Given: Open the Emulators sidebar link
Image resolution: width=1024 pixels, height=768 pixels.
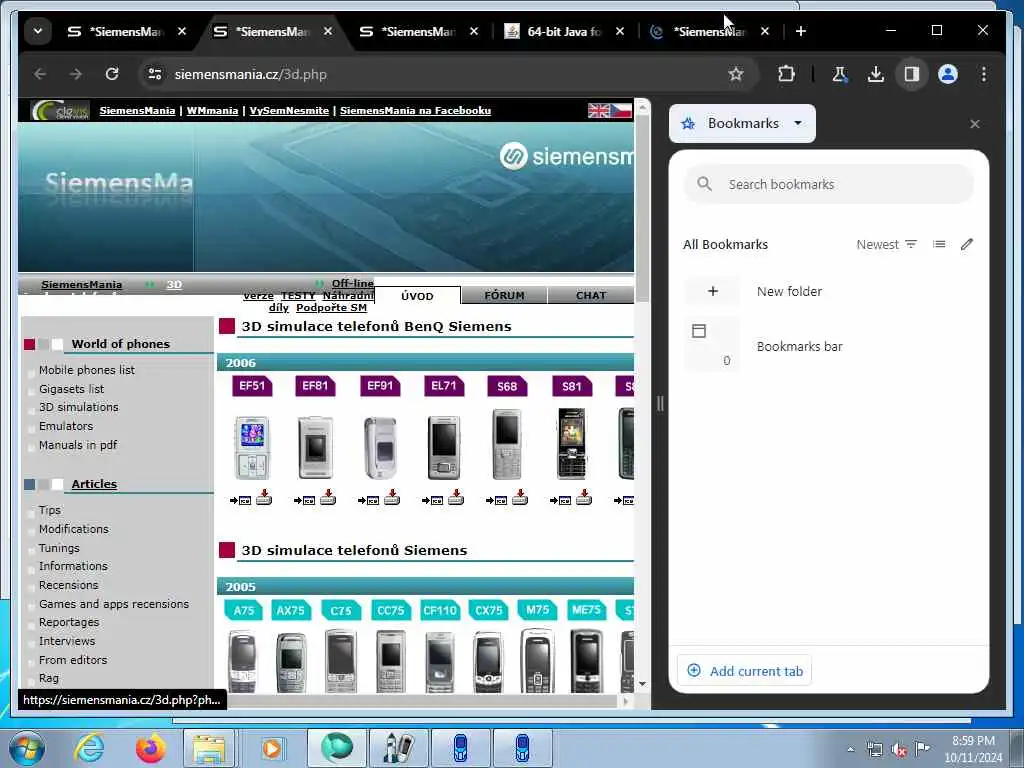Looking at the screenshot, I should tap(66, 426).
